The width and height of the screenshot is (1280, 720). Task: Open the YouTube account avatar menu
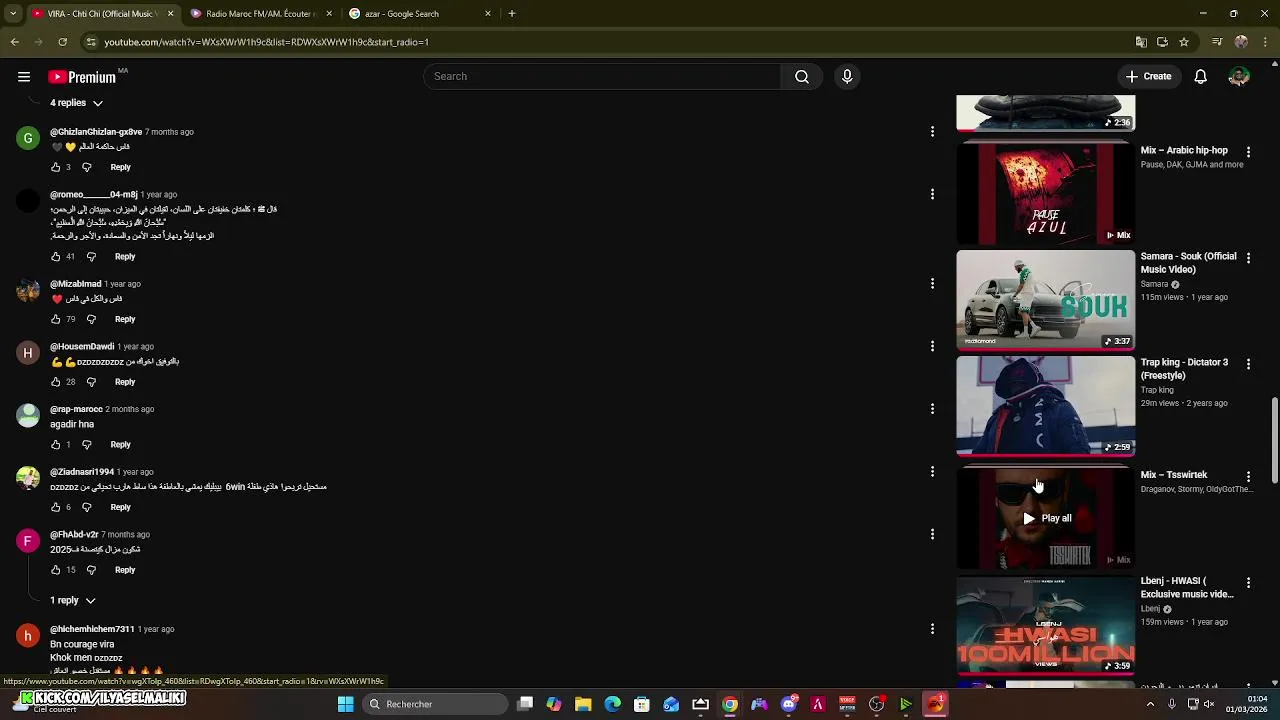point(1239,77)
